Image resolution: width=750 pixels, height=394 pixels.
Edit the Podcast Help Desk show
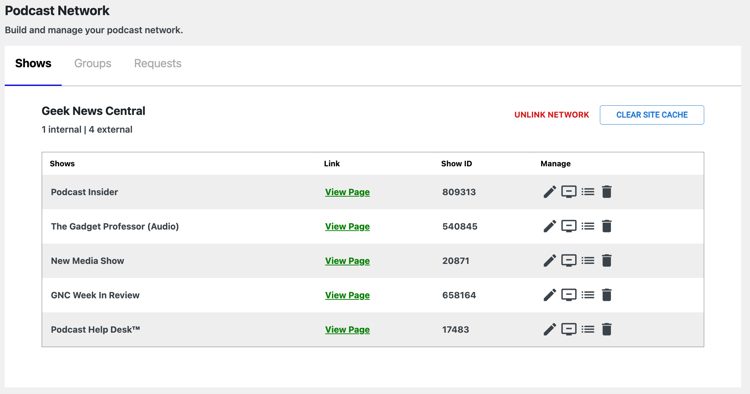(x=550, y=329)
